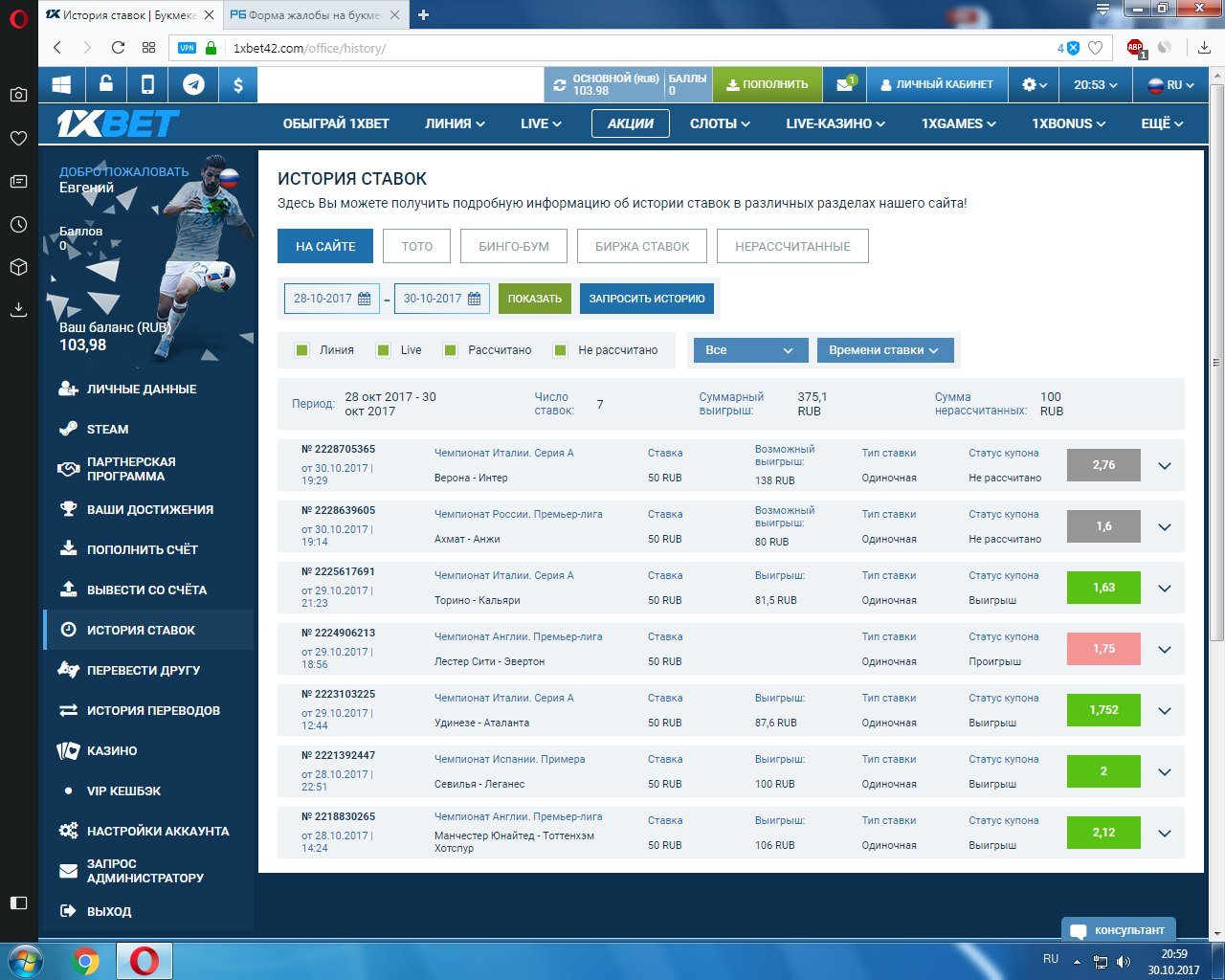
Task: Expand bet Торино - Кальяри details
Action: 1165,589
